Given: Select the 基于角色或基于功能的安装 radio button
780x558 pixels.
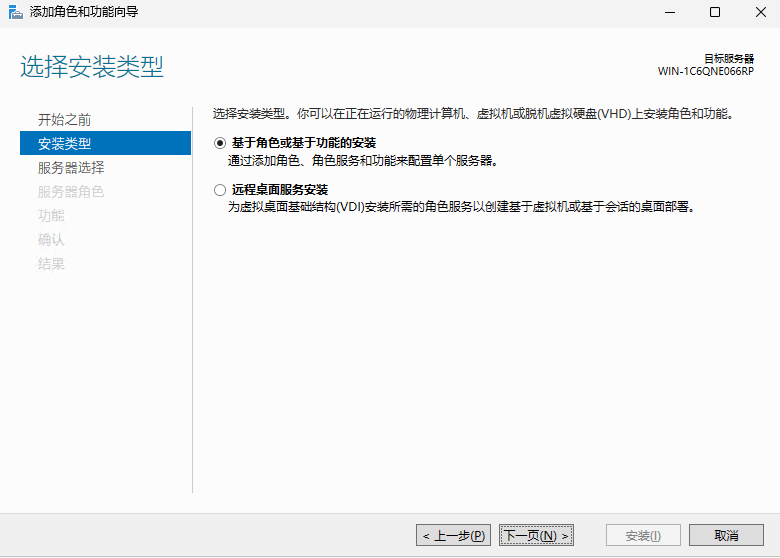Looking at the screenshot, I should (220, 143).
